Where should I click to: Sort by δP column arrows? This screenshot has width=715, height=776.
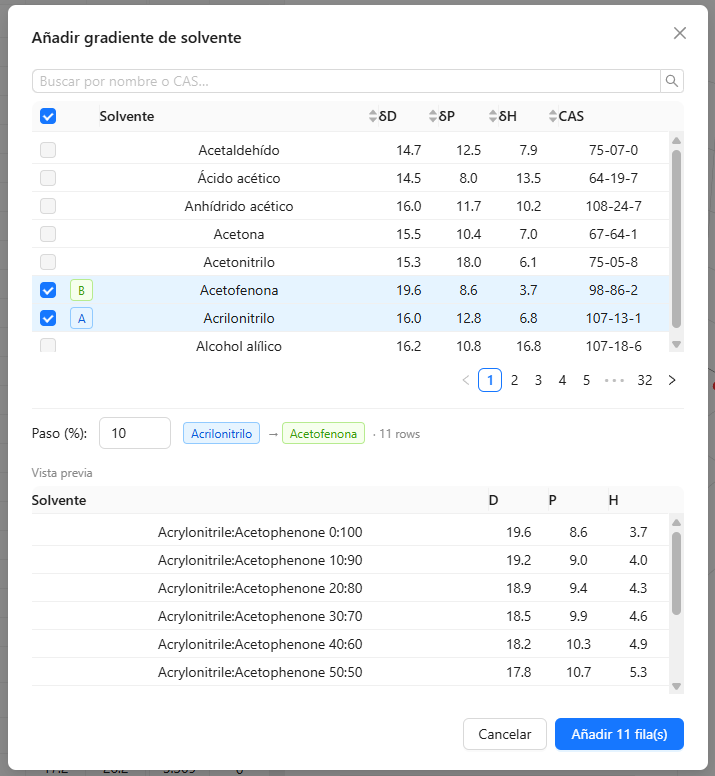click(x=432, y=116)
